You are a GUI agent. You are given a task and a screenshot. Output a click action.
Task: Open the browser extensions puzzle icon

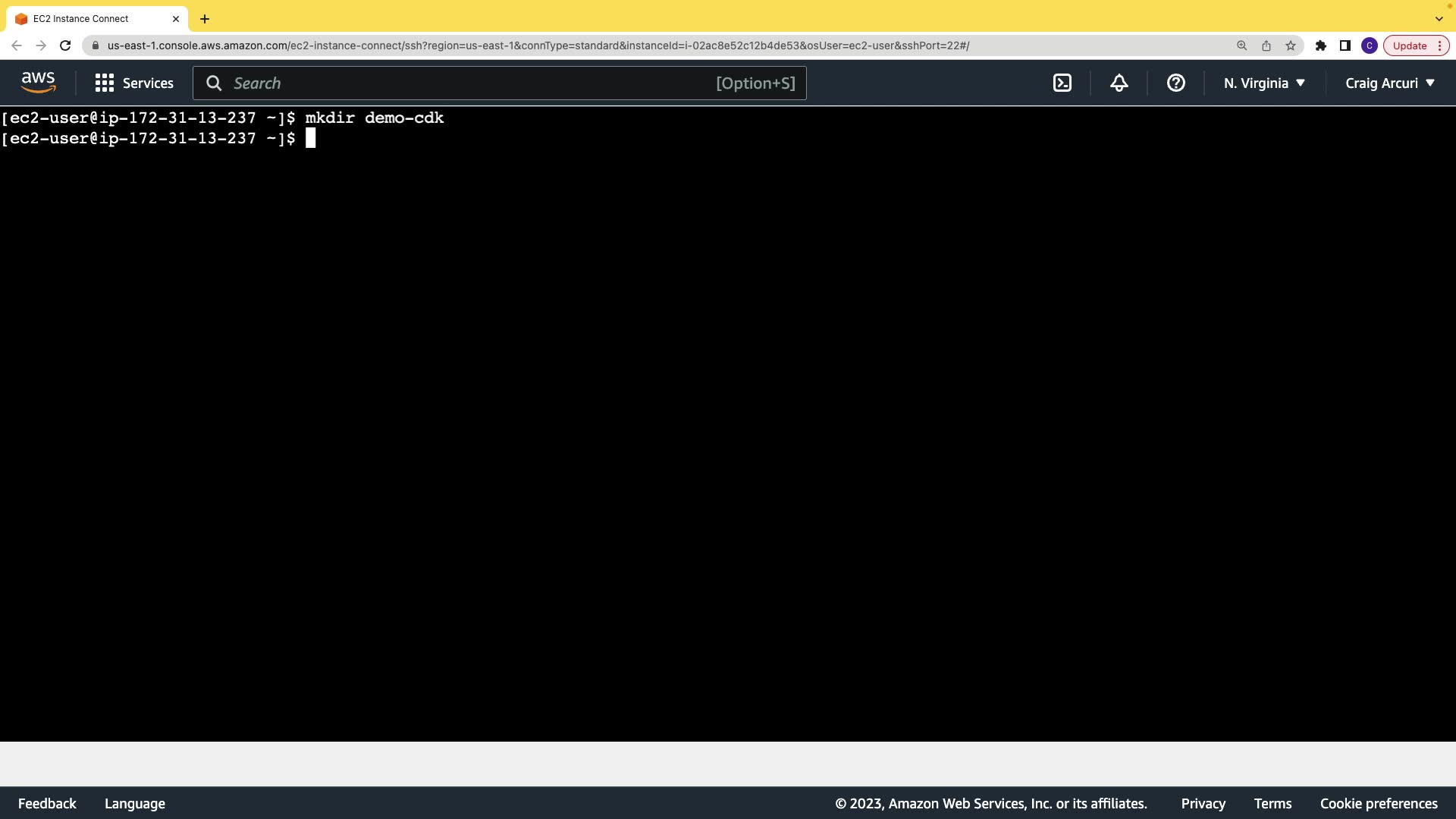1321,45
